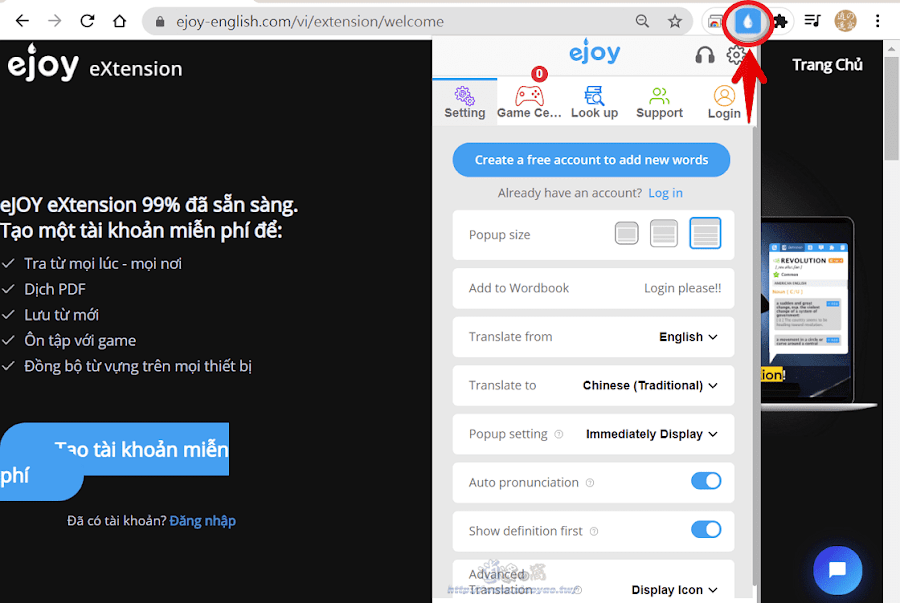
Task: Select the medium popup size option
Action: (x=664, y=234)
